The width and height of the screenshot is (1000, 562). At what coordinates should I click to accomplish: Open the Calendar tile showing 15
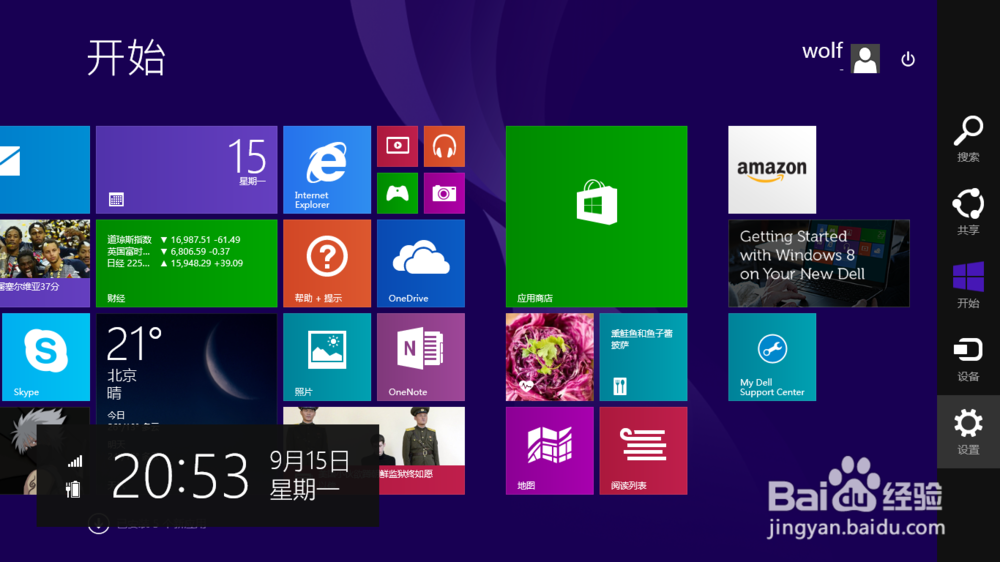click(x=186, y=170)
